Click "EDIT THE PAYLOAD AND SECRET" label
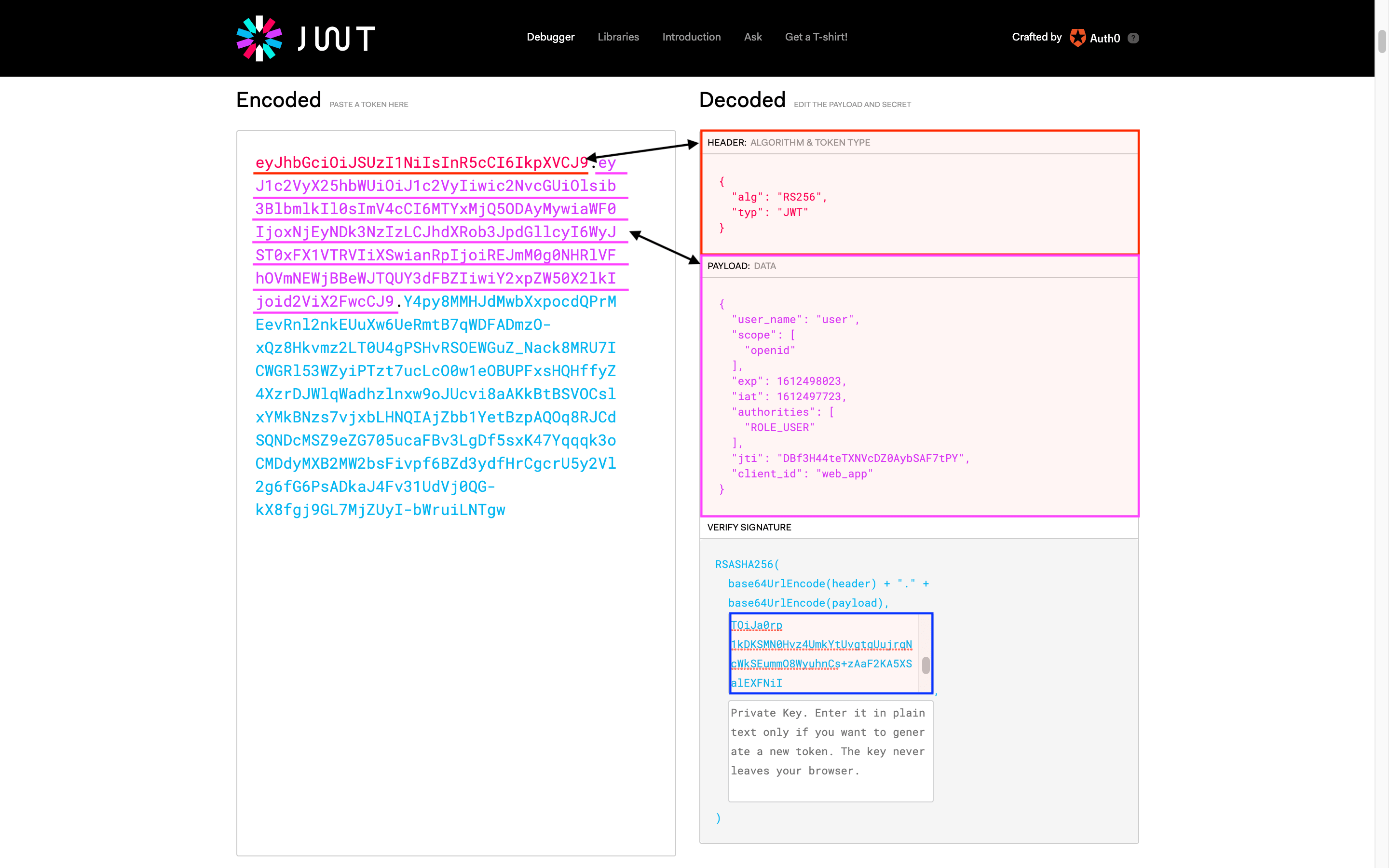 click(852, 105)
